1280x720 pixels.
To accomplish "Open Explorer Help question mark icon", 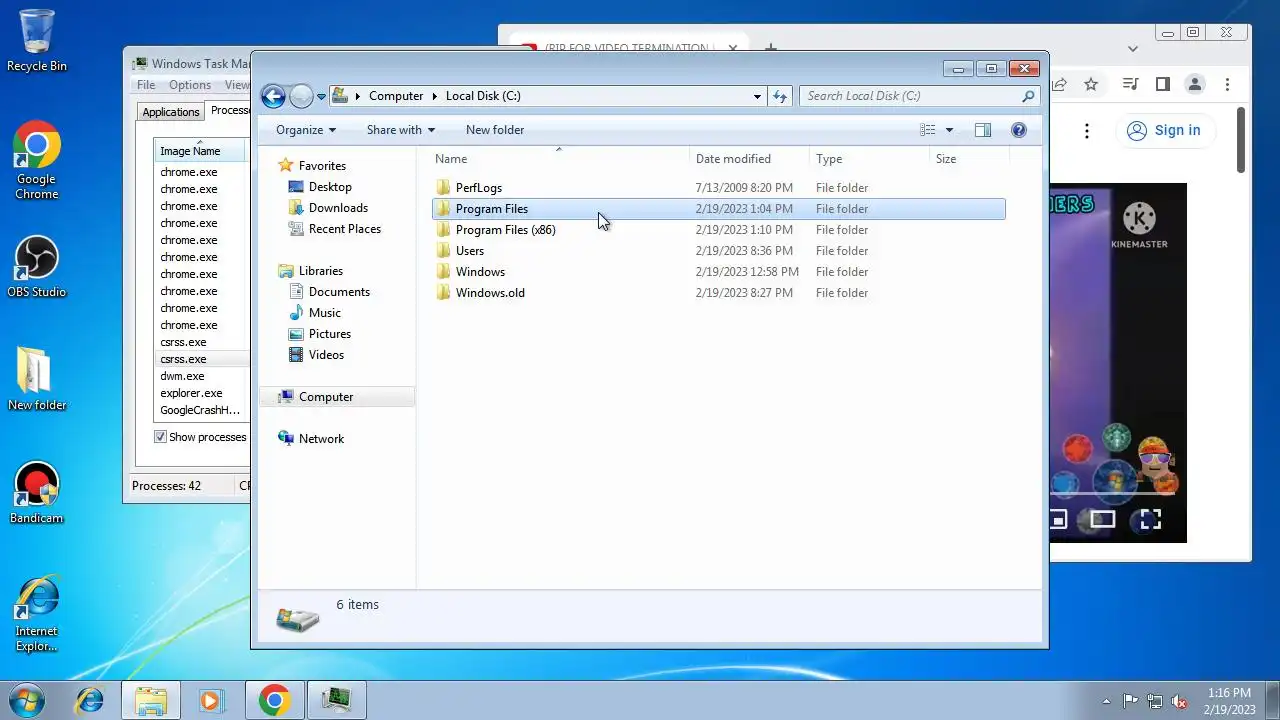I will point(1019,130).
